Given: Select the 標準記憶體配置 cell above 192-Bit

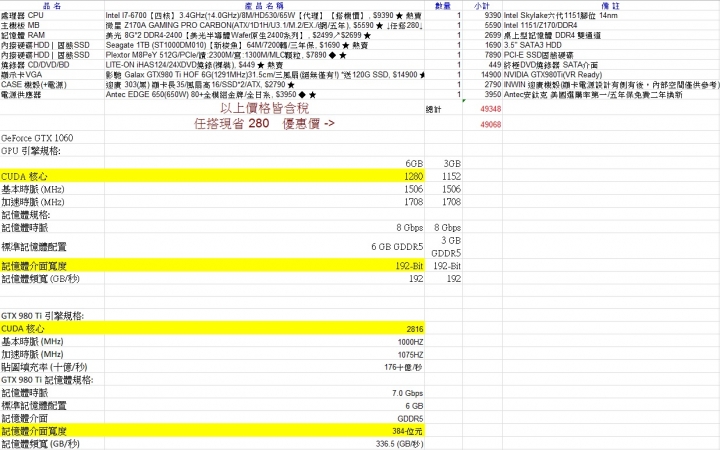Looking at the screenshot, I should point(52,247).
